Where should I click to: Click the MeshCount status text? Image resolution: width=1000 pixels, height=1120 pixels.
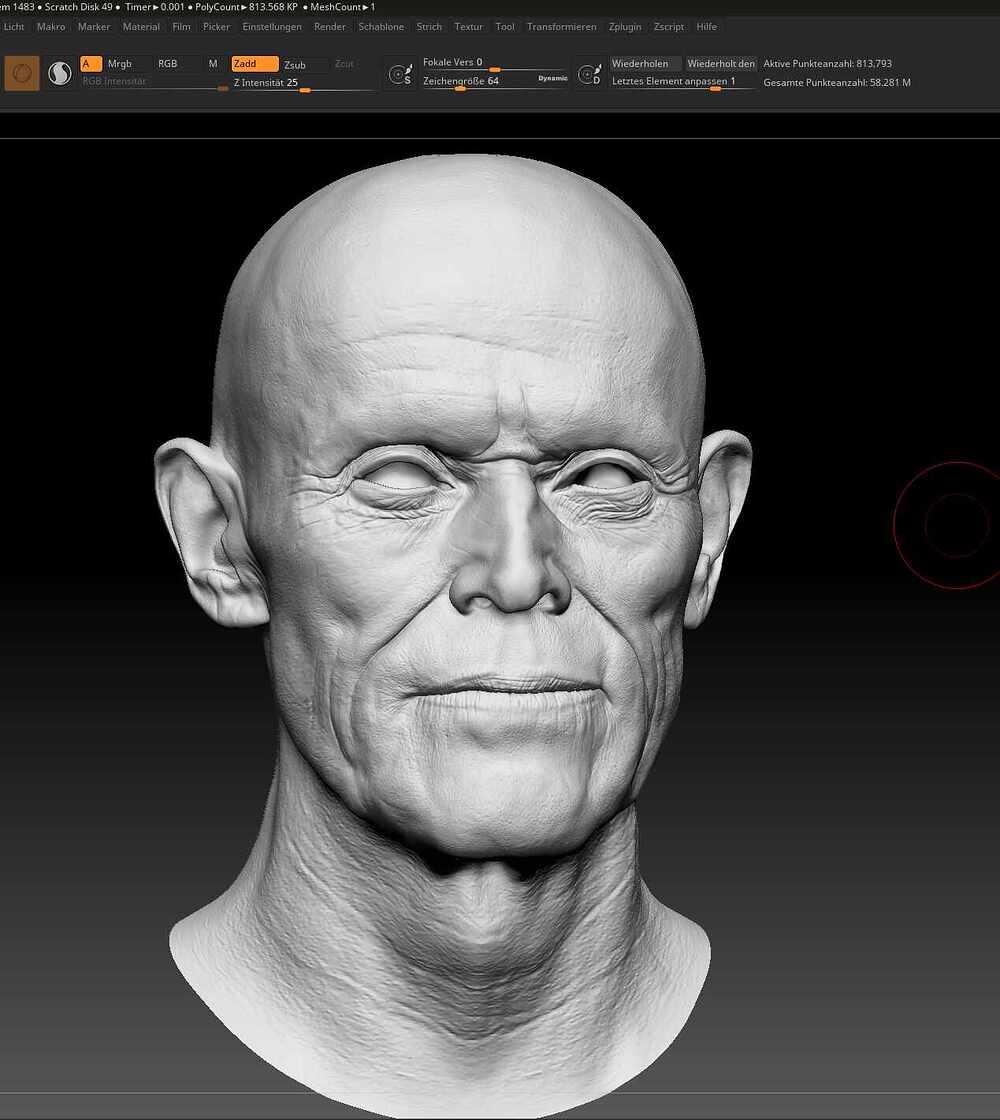pos(343,6)
